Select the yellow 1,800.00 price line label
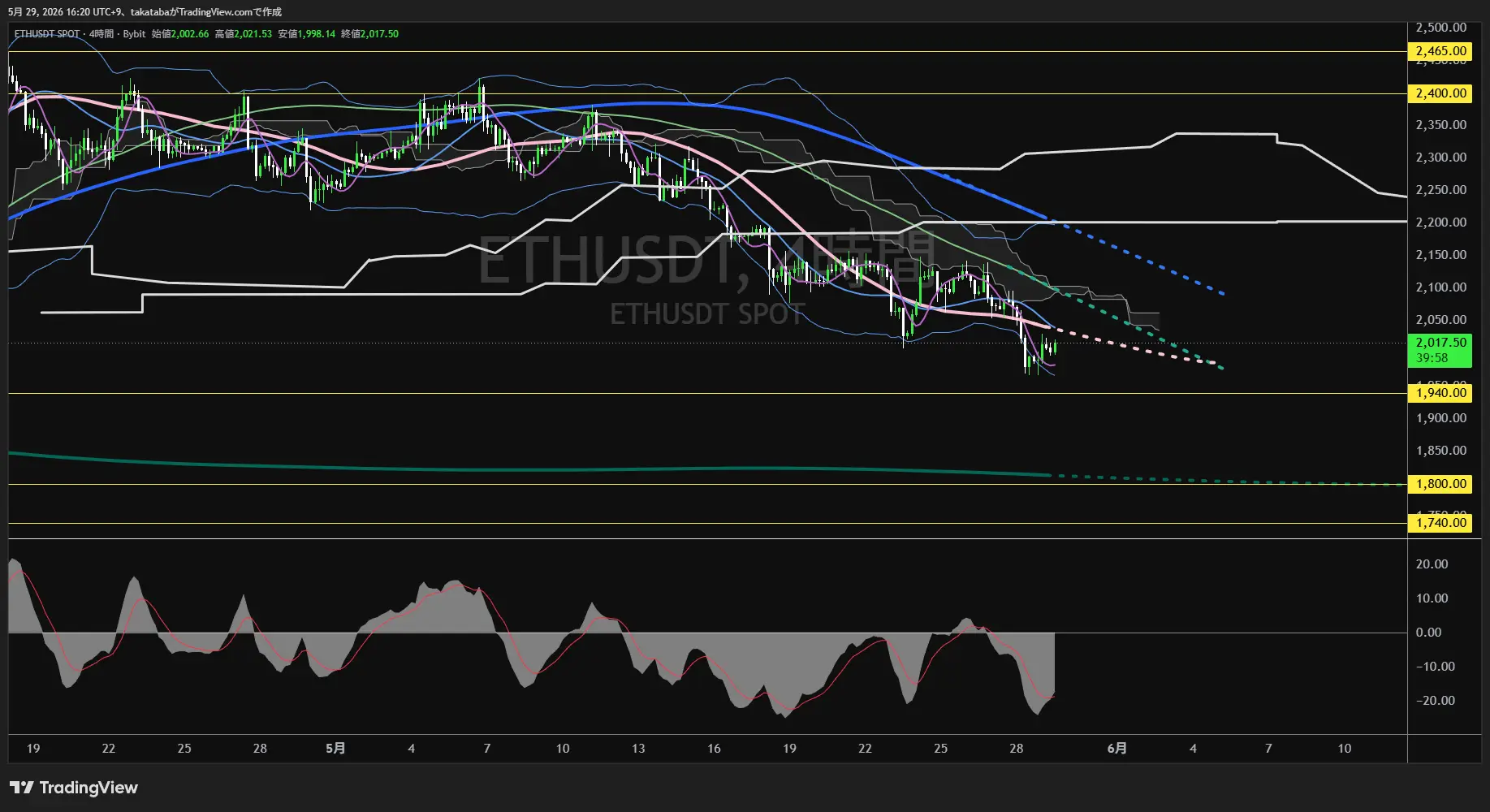This screenshot has width=1490, height=812. [x=1440, y=484]
